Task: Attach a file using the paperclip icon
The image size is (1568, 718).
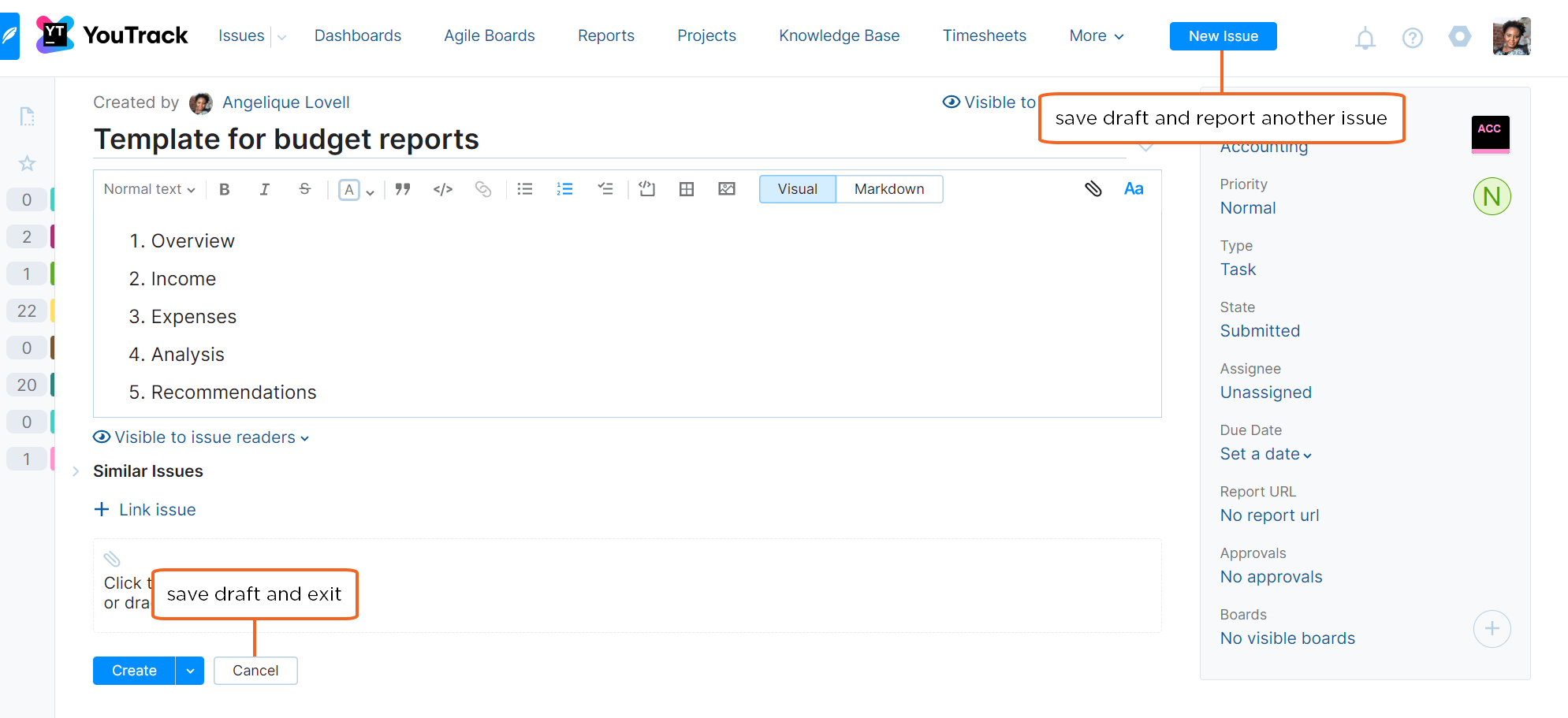Action: click(x=1093, y=189)
